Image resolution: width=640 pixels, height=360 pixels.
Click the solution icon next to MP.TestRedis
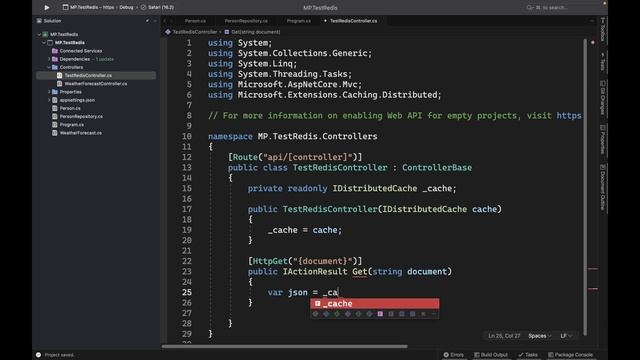[45, 34]
